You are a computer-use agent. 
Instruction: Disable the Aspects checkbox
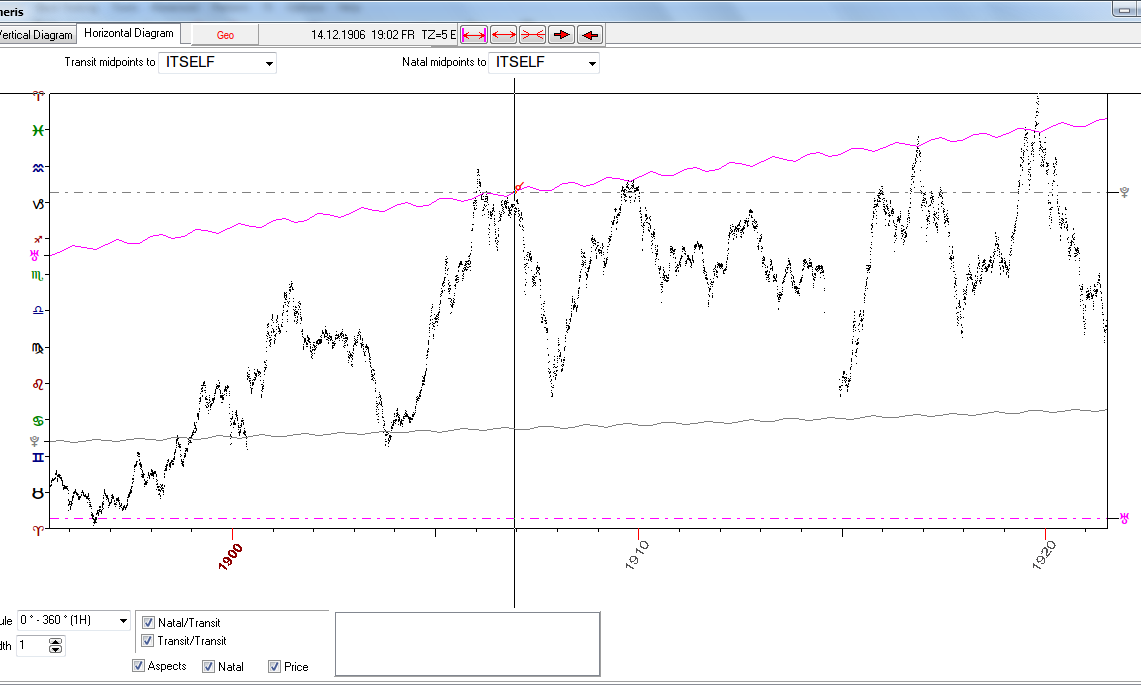(138, 667)
